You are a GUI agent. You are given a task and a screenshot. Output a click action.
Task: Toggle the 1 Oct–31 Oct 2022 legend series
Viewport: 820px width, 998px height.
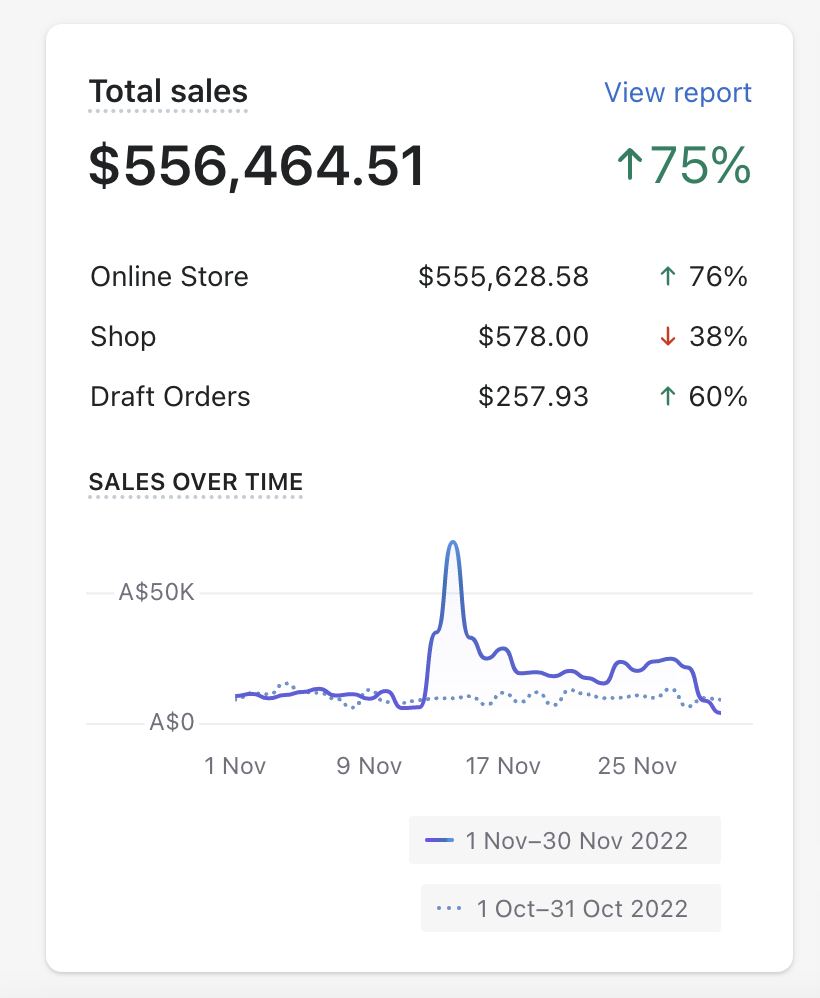571,908
